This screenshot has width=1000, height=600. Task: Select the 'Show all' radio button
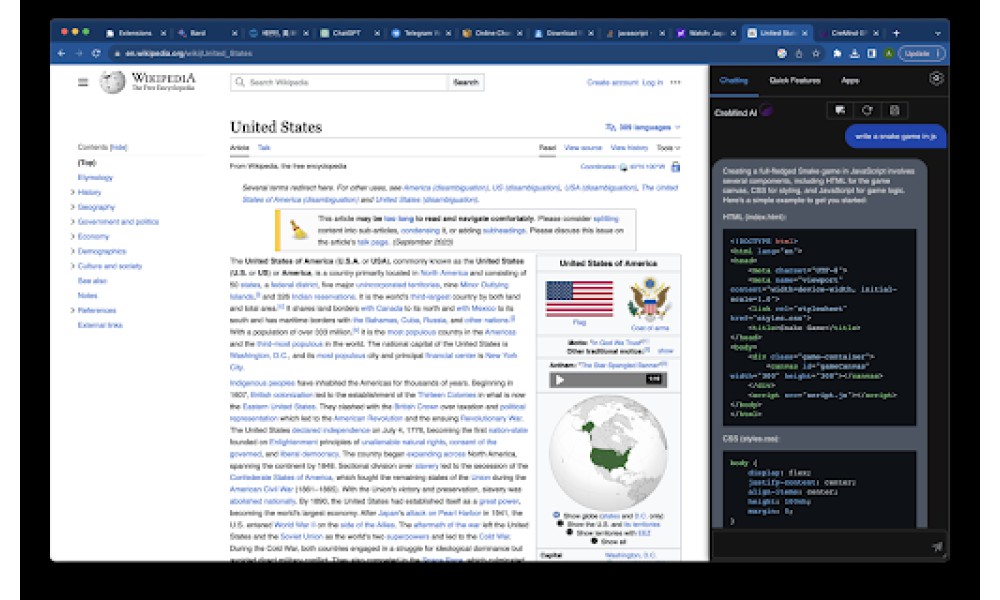[594, 541]
